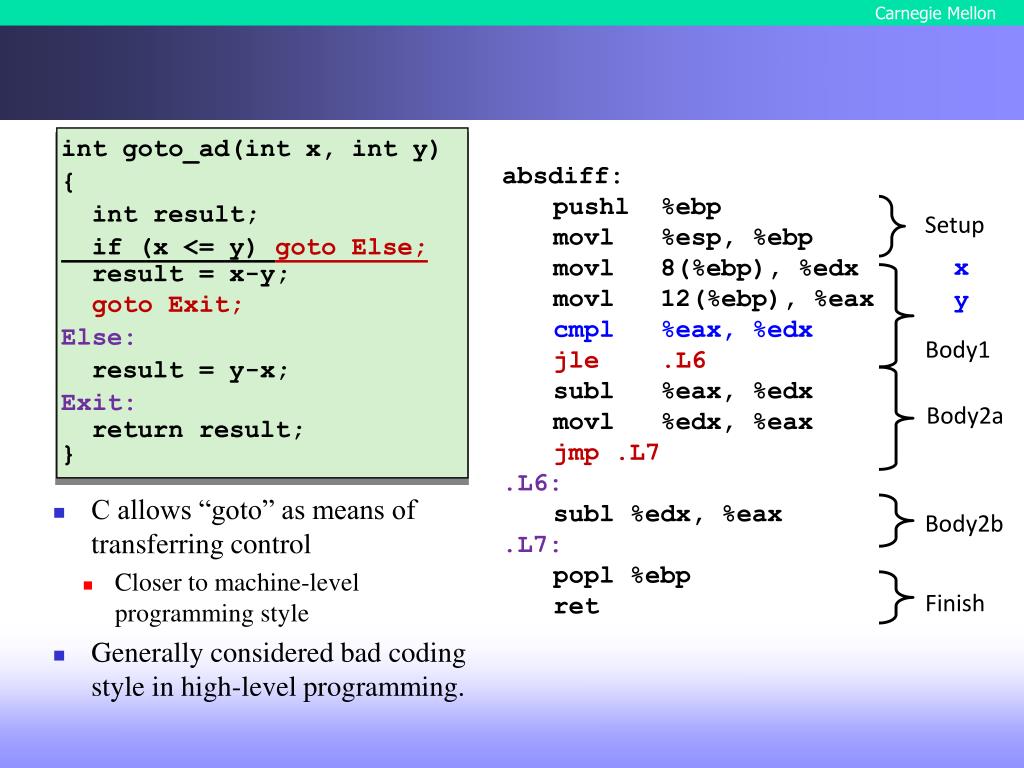Click the blue bullet before "Generally considered"
The image size is (1024, 768).
59,656
